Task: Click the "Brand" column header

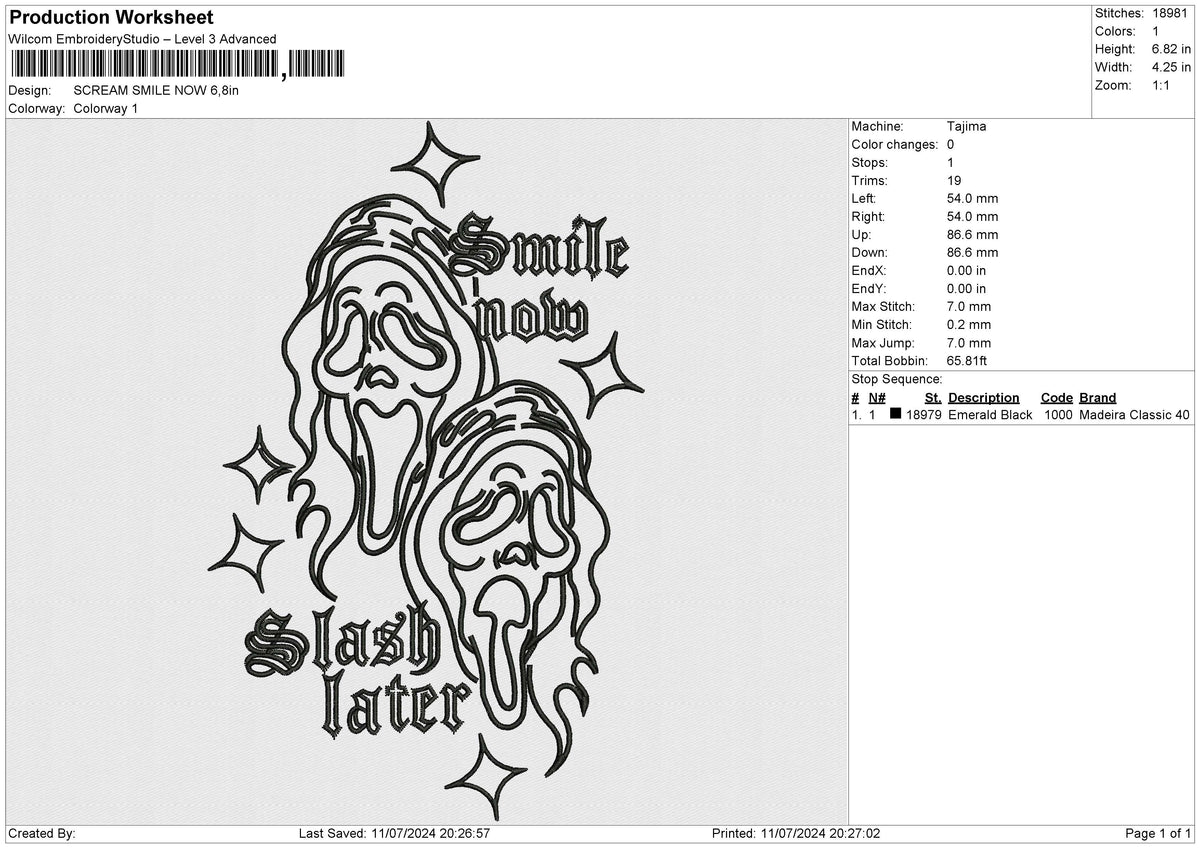Action: pyautogui.click(x=1097, y=397)
